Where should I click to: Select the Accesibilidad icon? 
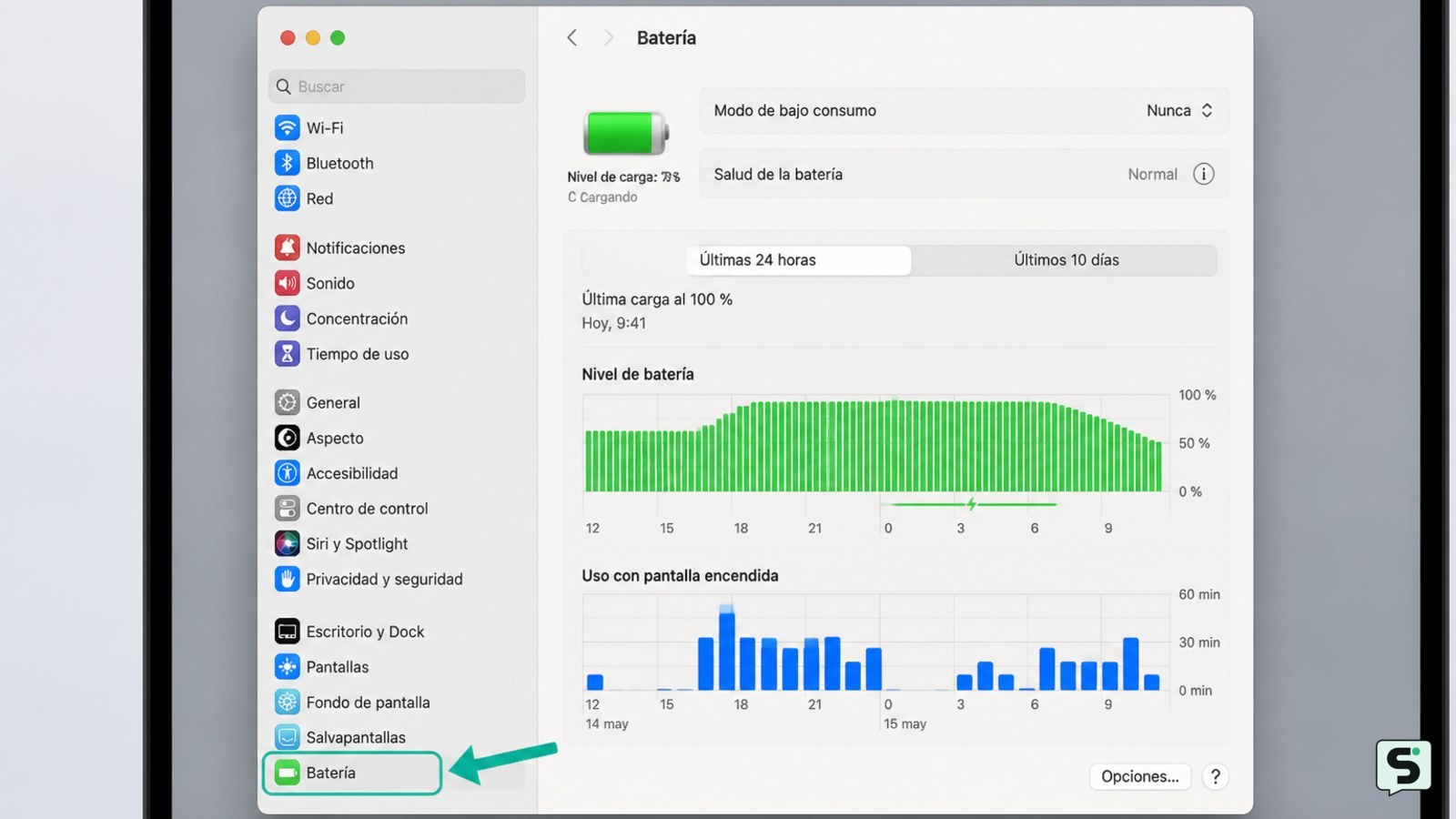(x=287, y=473)
